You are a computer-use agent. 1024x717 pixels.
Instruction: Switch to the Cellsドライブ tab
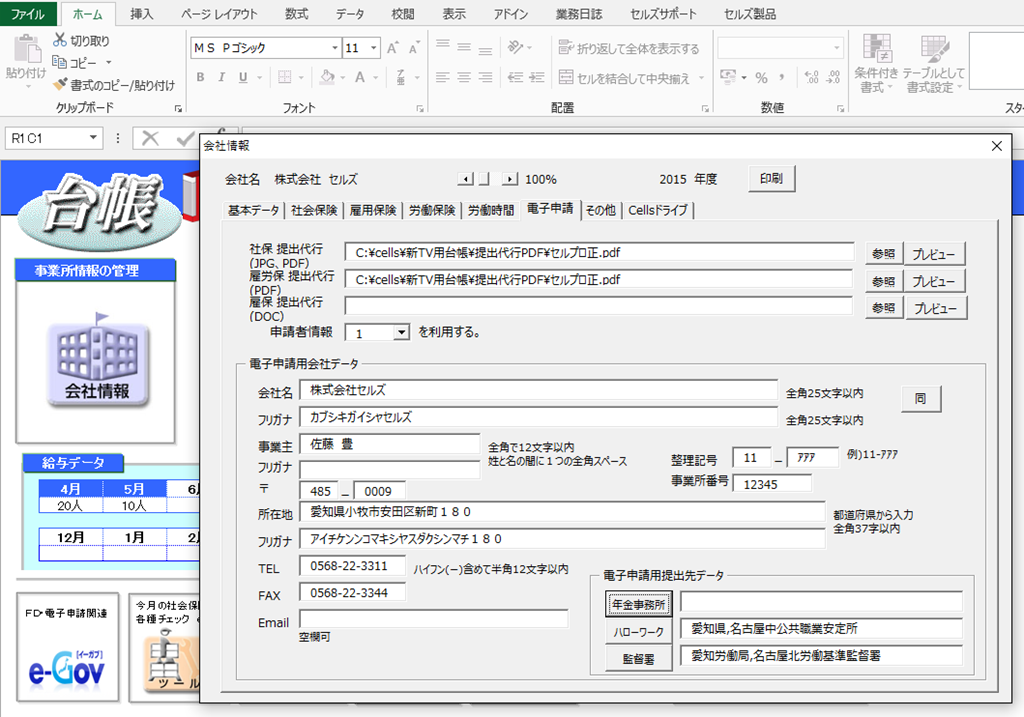(x=657, y=210)
